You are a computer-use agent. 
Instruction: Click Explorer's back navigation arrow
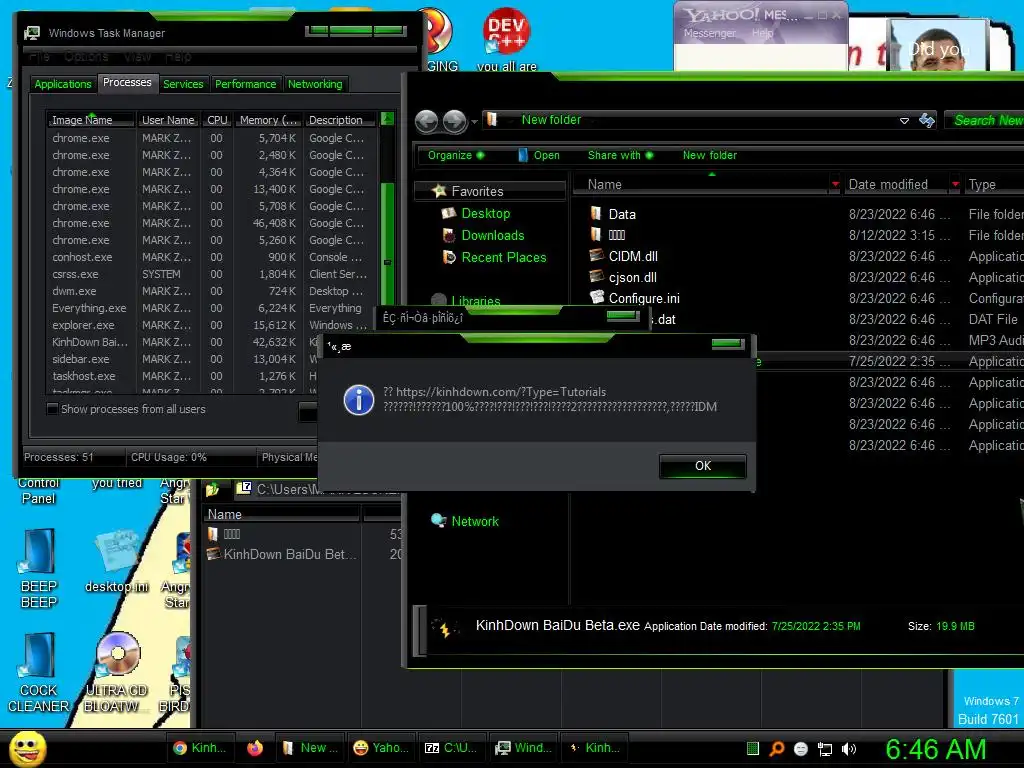click(x=426, y=121)
